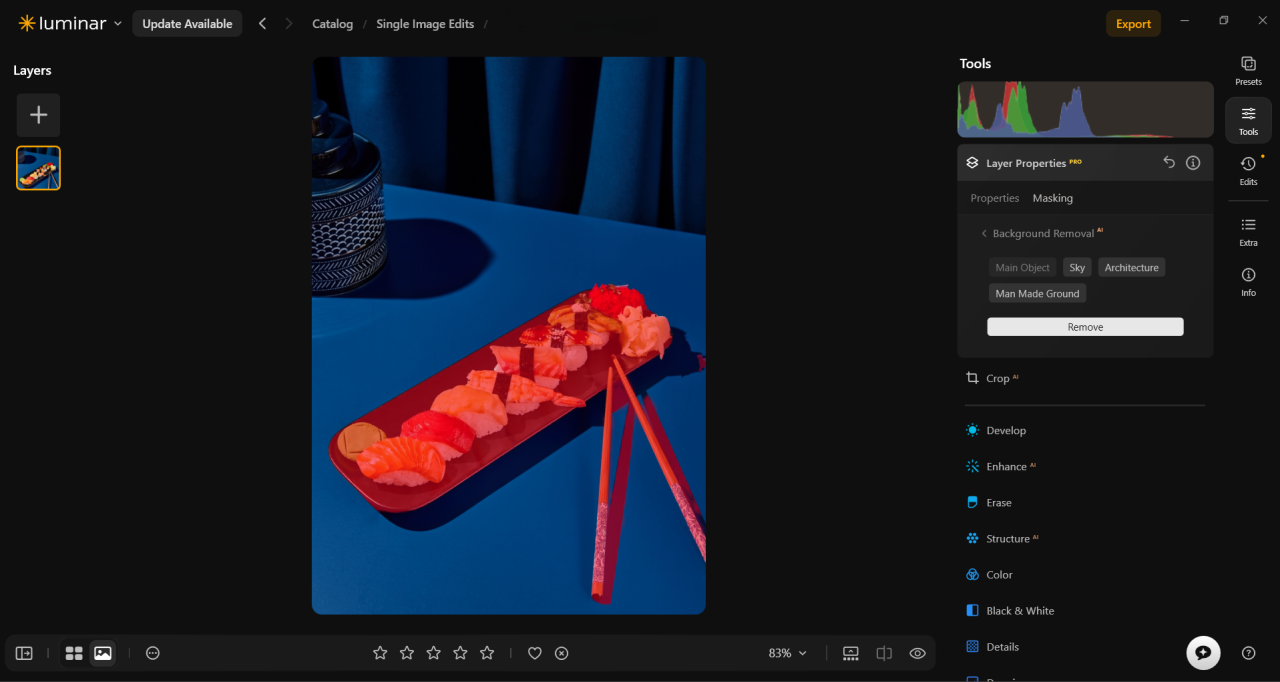Click the Export button
Image resolution: width=1280 pixels, height=682 pixels.
tap(1133, 24)
